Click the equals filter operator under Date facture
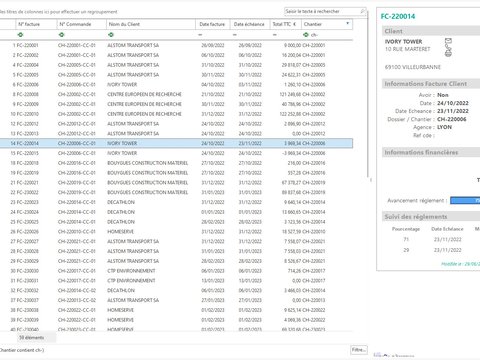 pos(200,35)
